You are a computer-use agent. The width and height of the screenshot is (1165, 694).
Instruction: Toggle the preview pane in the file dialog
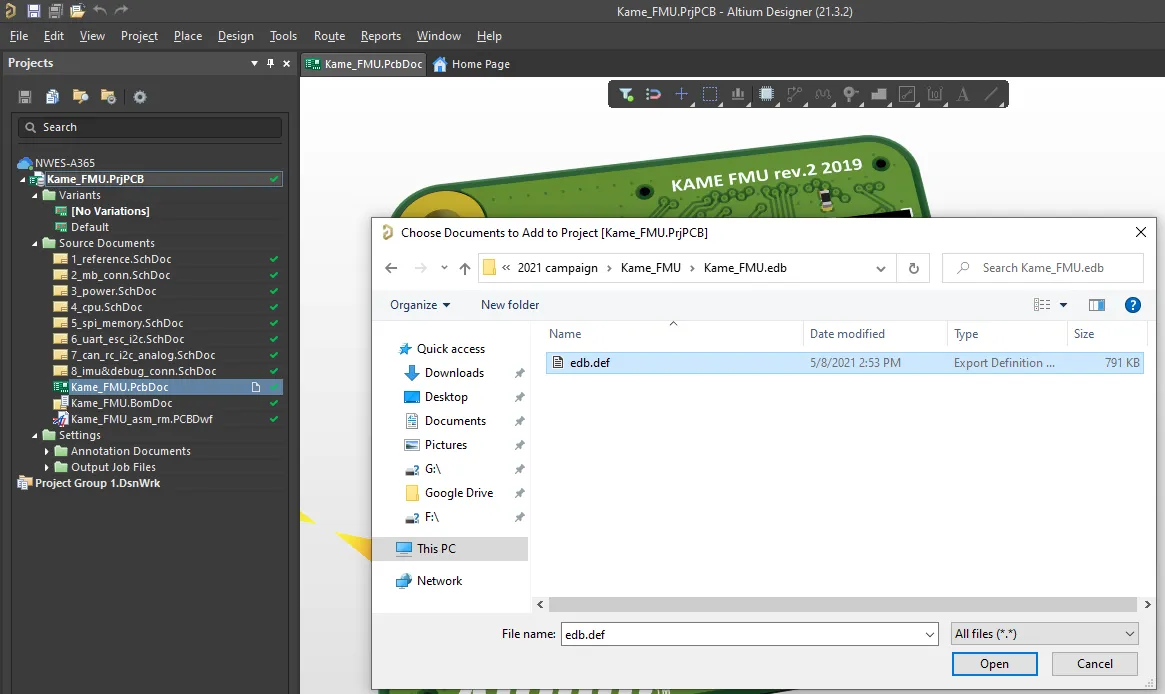[1098, 305]
